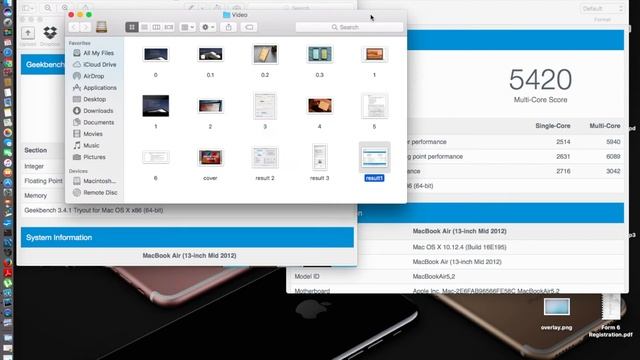
Task: Select the file named 3
Action: click(265, 106)
